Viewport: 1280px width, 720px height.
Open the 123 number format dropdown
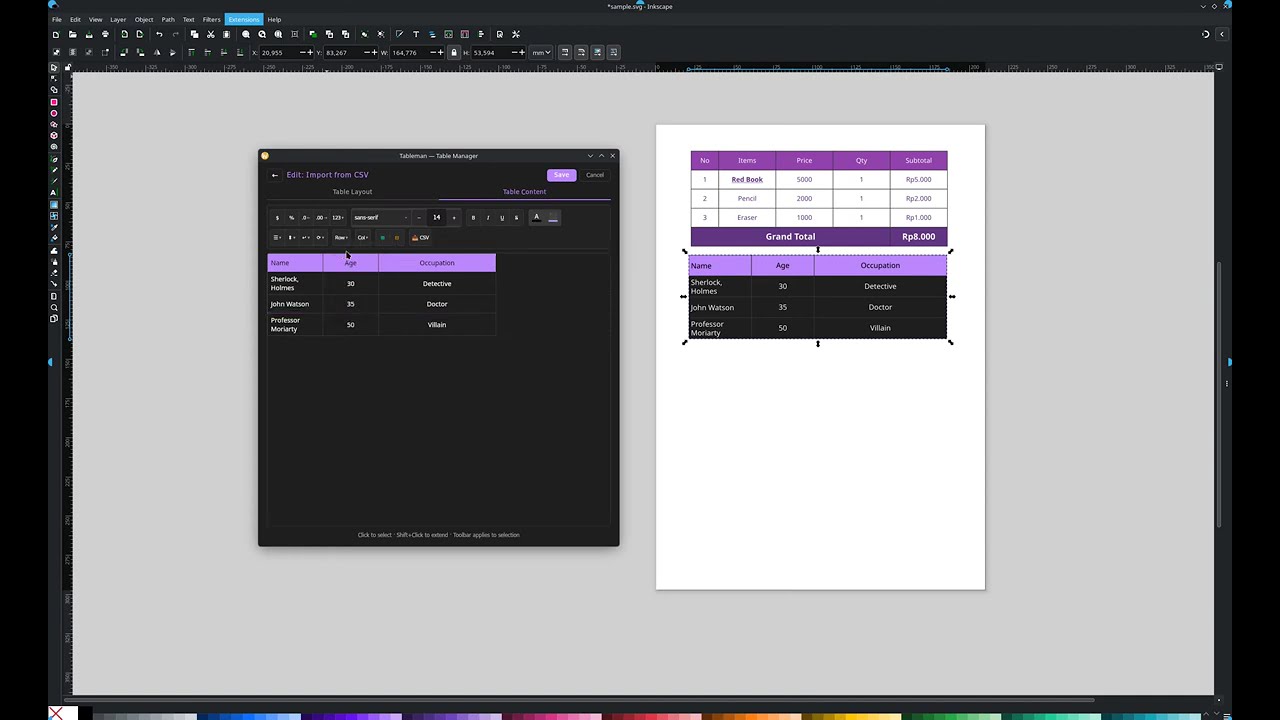[338, 217]
